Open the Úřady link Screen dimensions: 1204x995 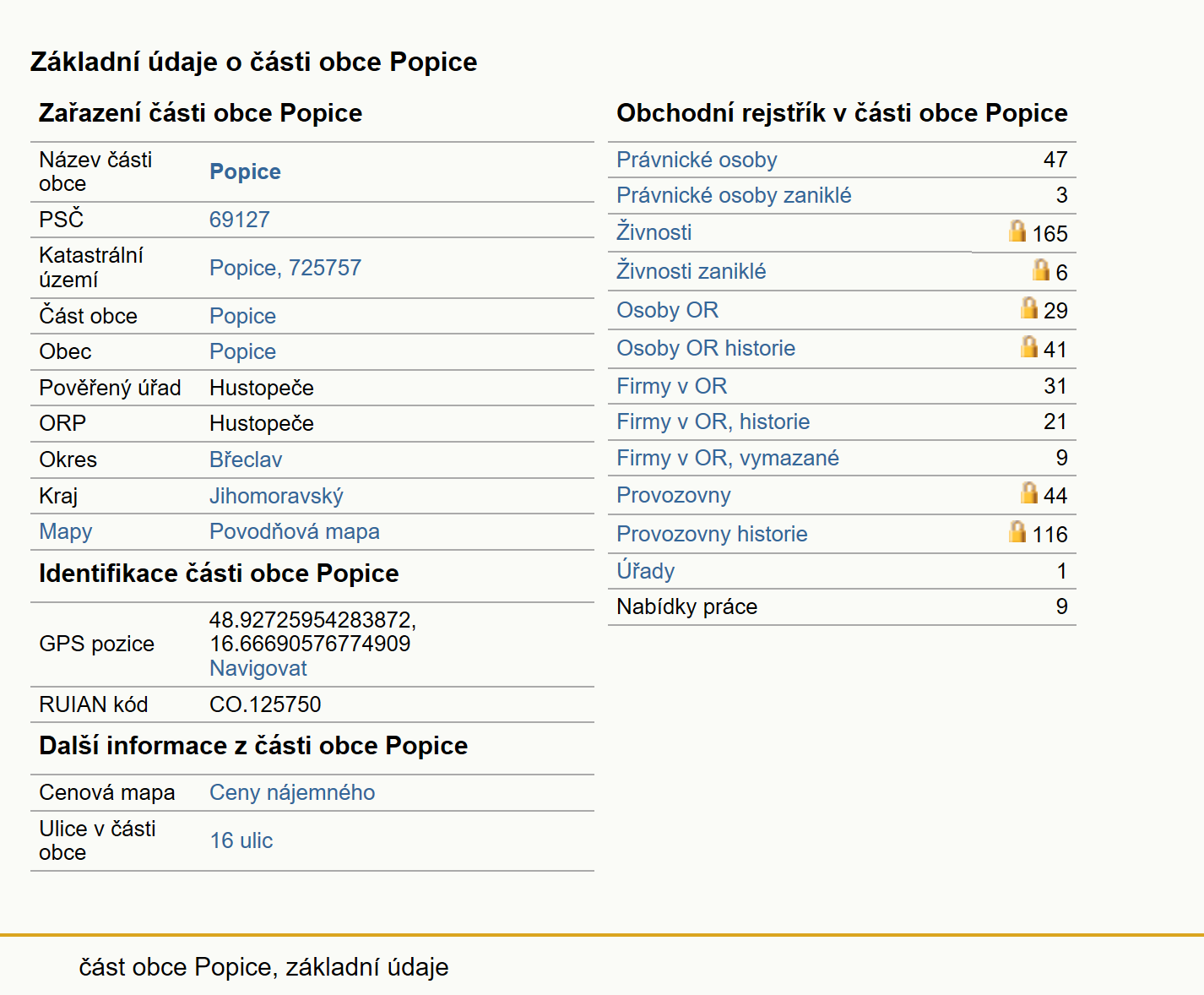point(646,570)
